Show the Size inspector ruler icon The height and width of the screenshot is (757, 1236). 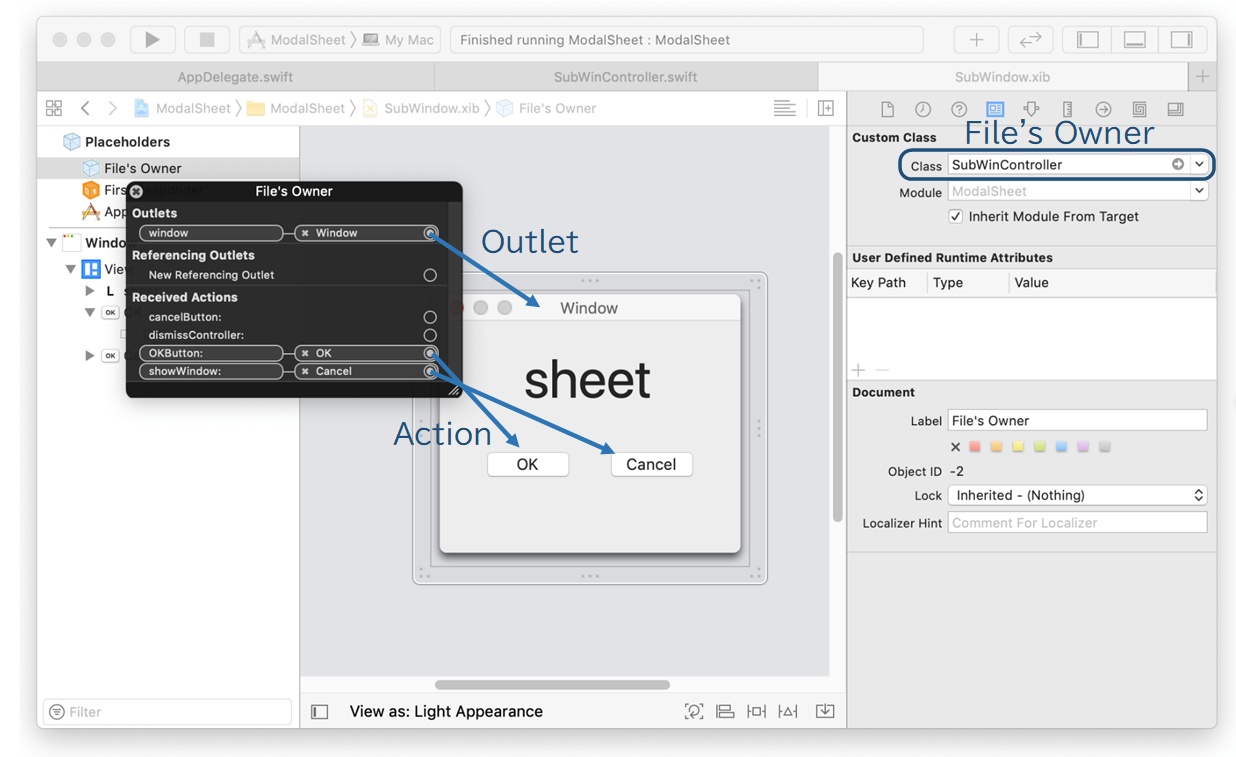(1067, 109)
